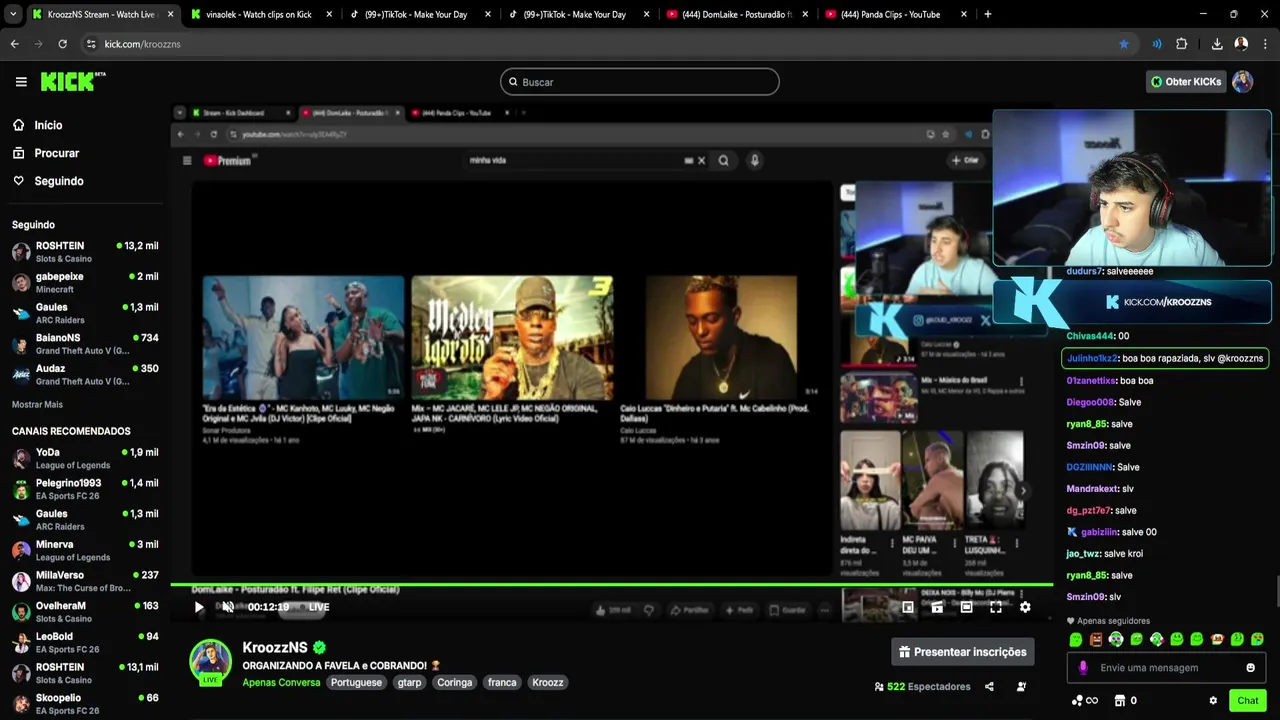
Task: Enter fullscreen in stream player
Action: [996, 607]
